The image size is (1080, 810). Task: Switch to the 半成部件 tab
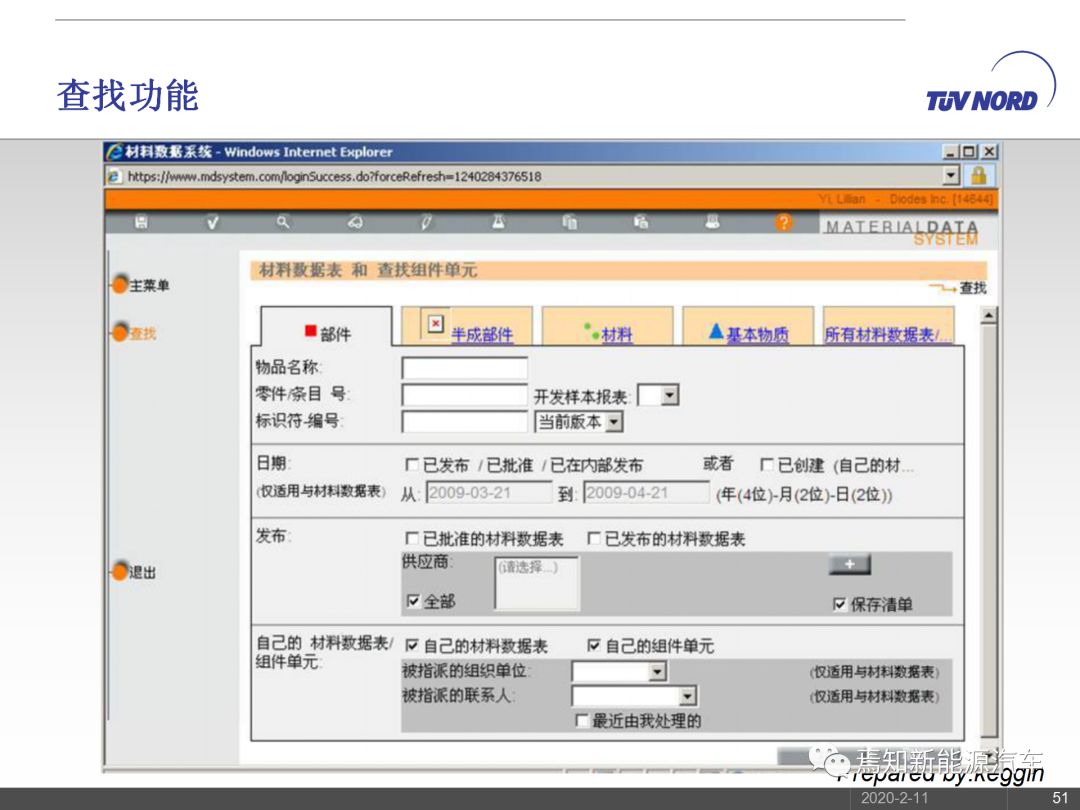[481, 335]
